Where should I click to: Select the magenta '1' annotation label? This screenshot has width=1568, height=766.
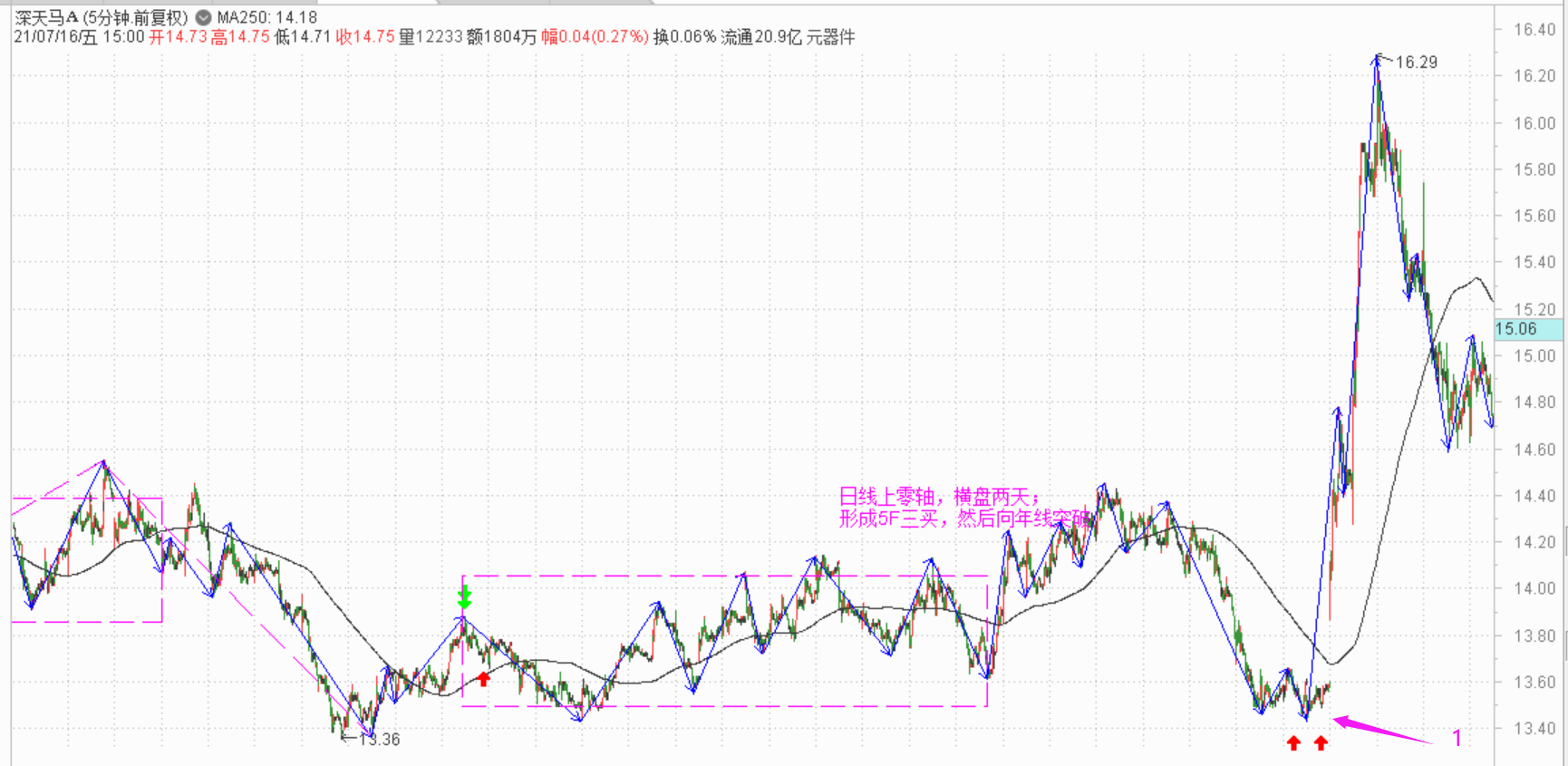(1457, 738)
